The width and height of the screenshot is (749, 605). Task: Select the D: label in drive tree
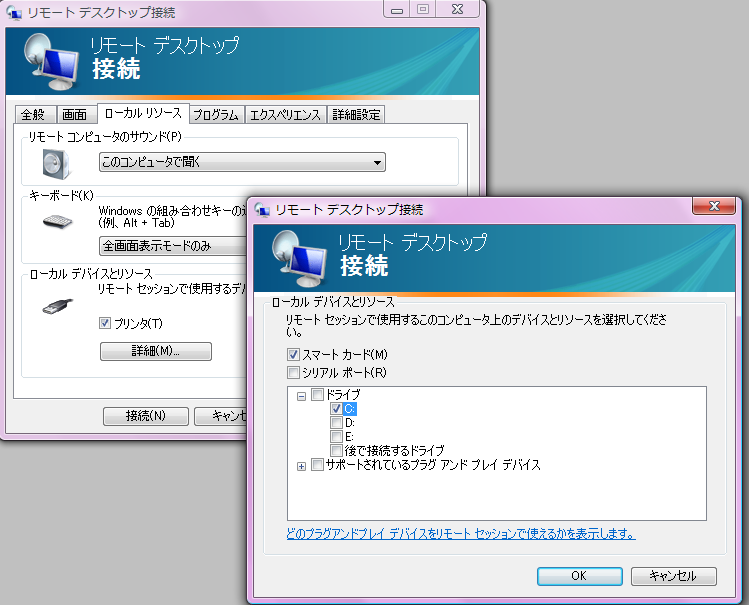350,423
